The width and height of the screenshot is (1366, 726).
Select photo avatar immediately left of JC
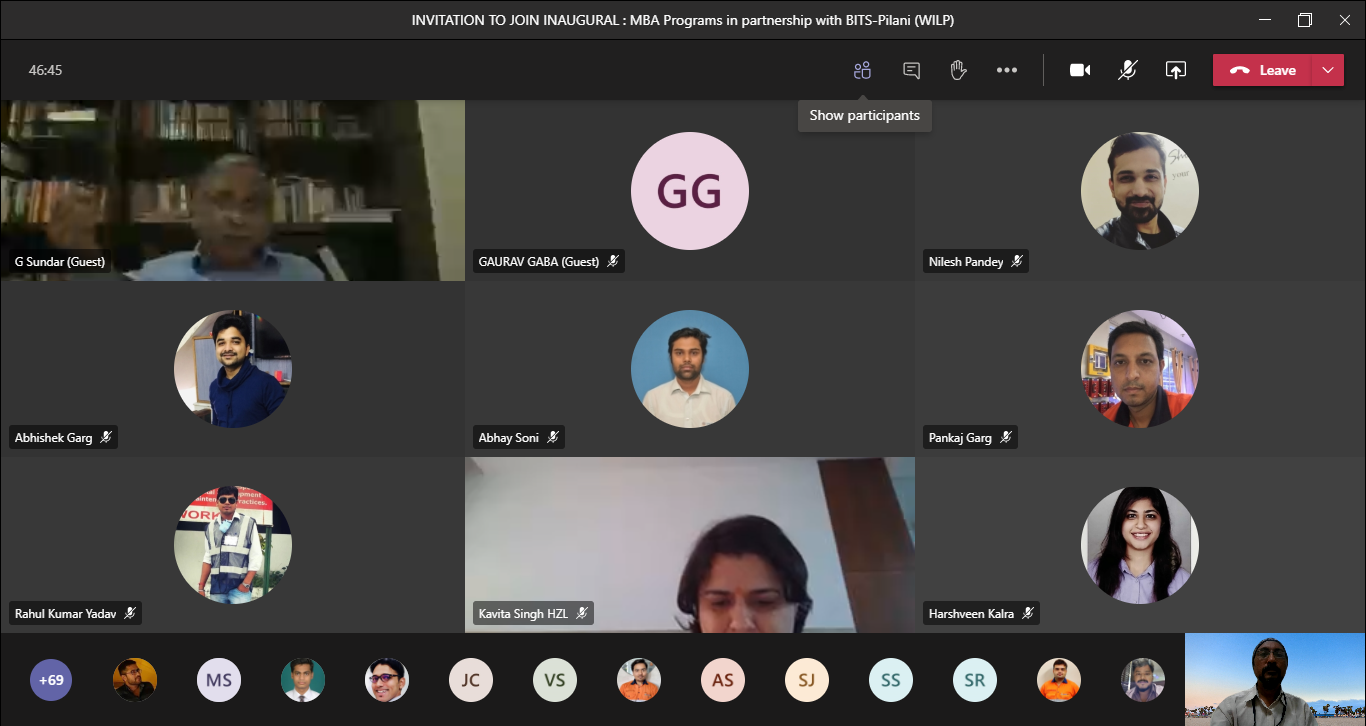[x=387, y=680]
